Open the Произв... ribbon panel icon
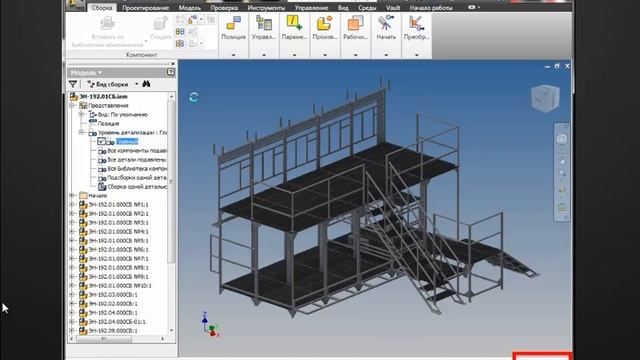 325,23
